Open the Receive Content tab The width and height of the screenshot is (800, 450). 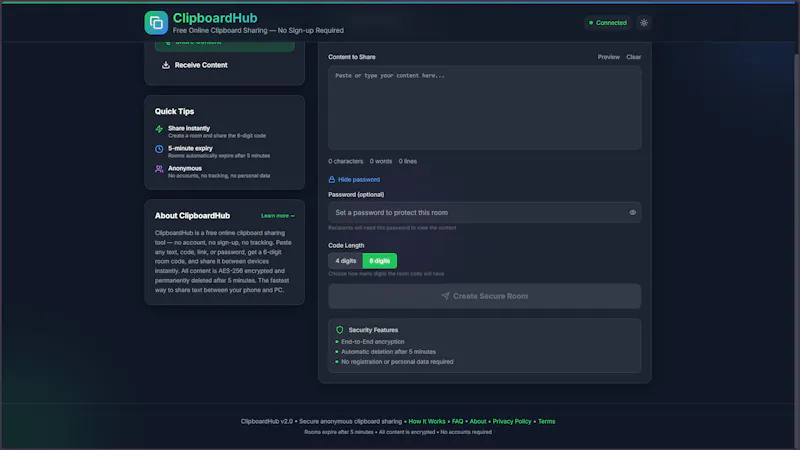tap(224, 65)
